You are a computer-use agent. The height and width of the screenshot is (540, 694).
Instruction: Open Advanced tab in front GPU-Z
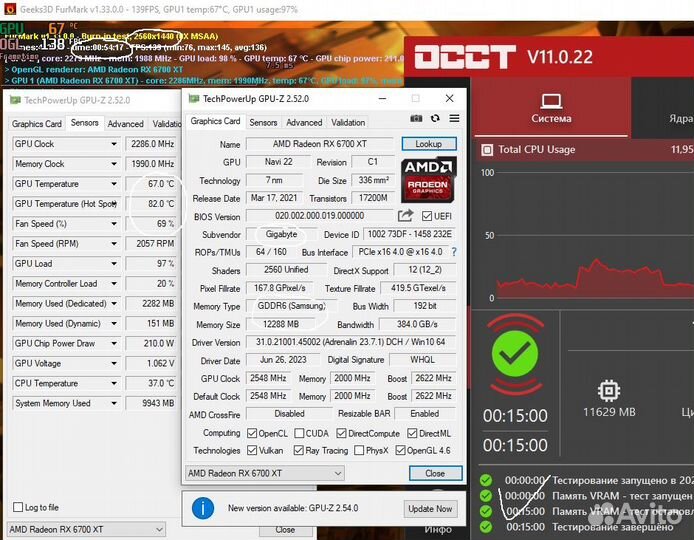coord(304,123)
